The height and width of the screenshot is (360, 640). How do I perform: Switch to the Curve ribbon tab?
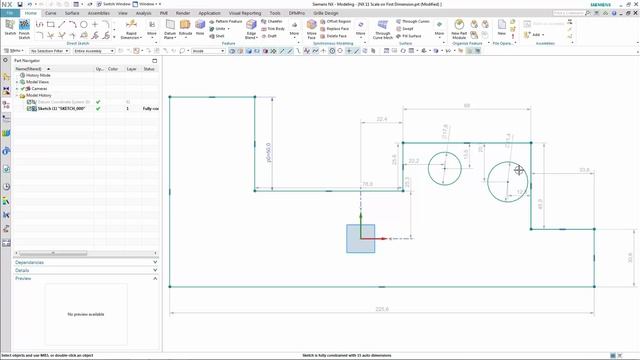click(x=51, y=13)
